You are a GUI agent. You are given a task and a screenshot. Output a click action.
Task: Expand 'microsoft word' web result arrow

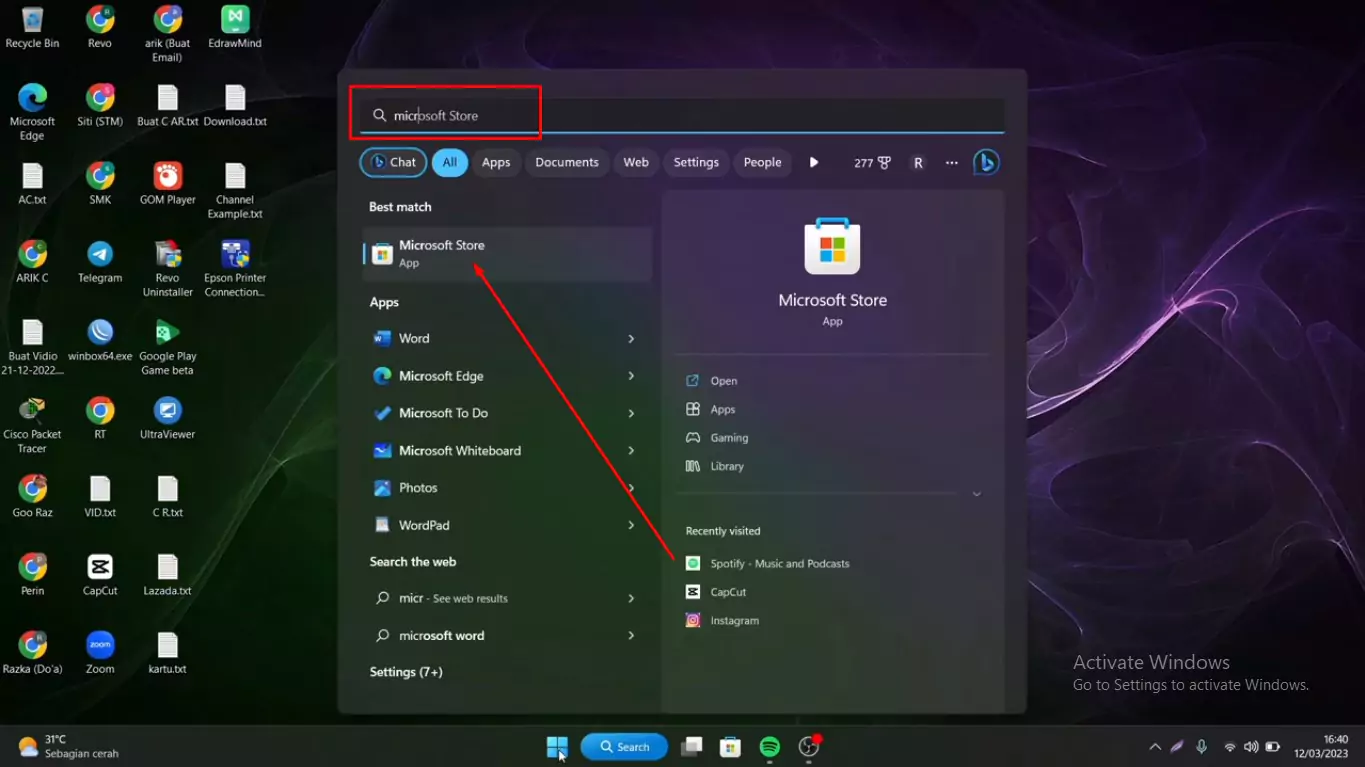[631, 635]
